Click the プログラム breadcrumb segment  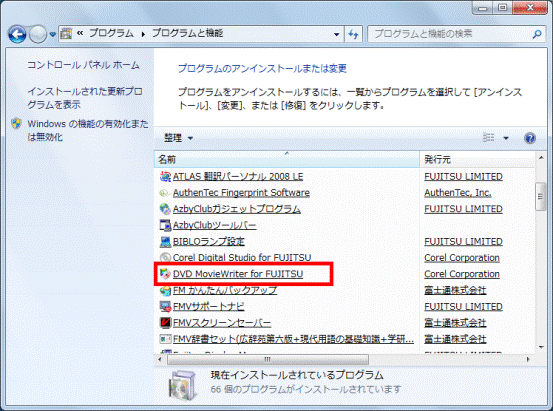point(111,34)
